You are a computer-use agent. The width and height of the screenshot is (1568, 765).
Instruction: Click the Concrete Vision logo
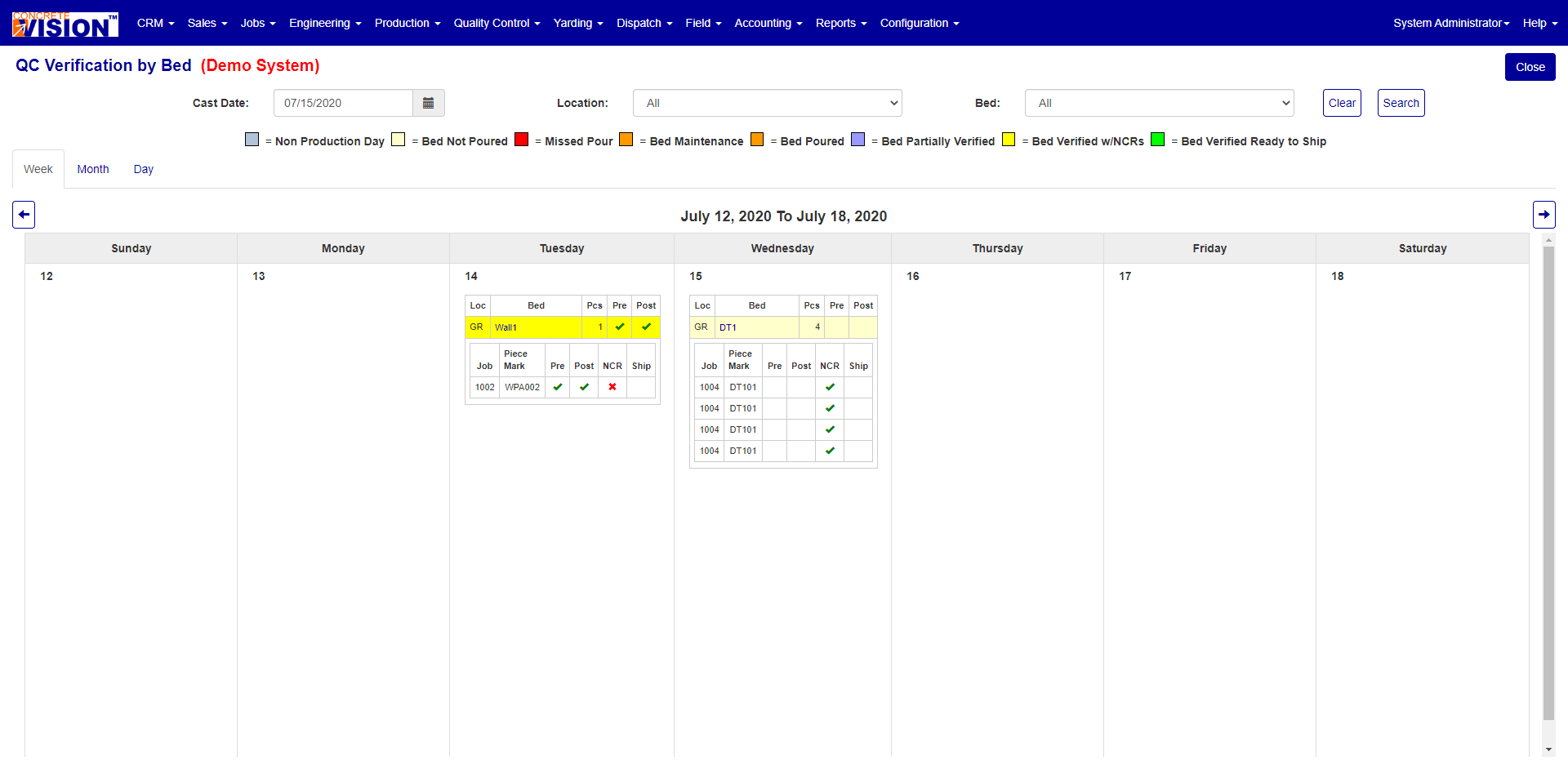tap(65, 24)
